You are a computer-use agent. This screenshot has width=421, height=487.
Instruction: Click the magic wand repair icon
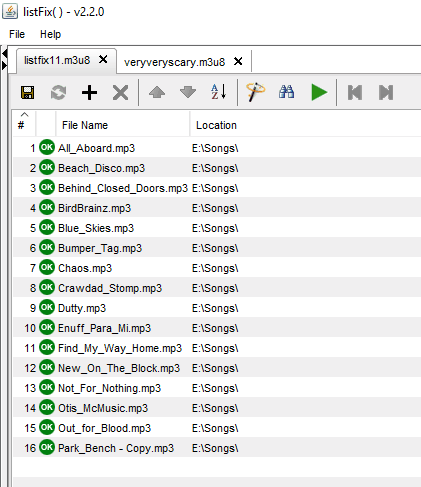click(255, 92)
